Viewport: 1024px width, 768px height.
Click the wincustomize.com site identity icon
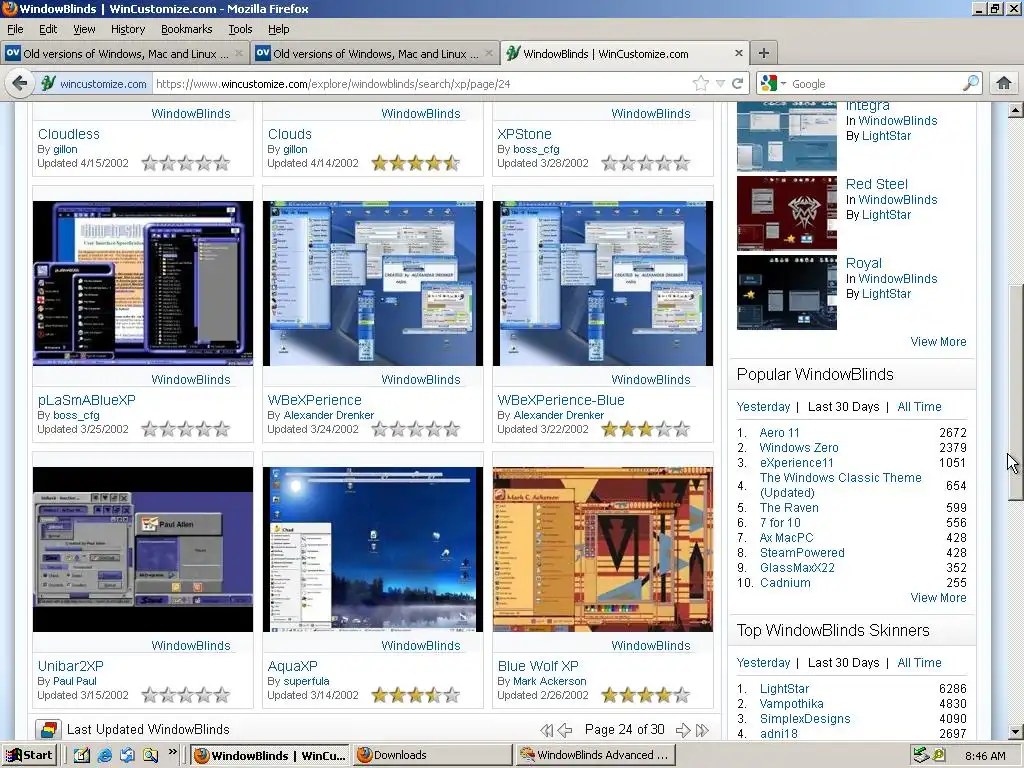point(48,84)
